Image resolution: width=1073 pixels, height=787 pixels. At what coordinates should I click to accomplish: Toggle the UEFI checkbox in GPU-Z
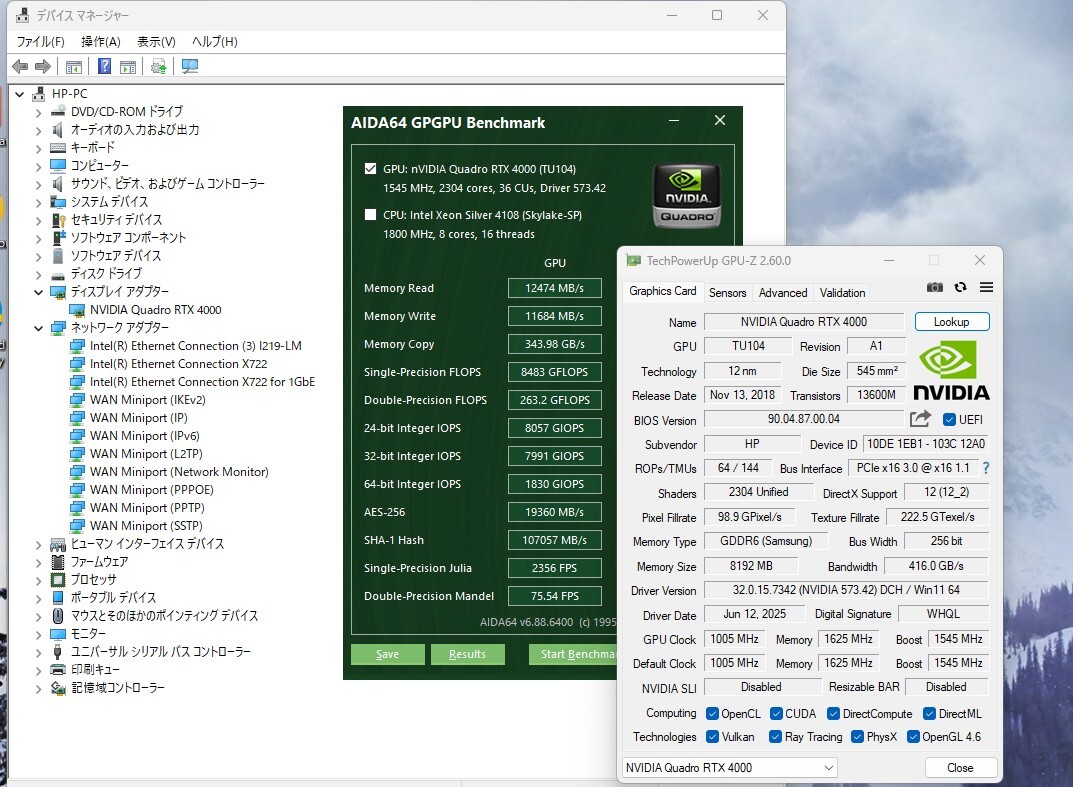(x=949, y=420)
